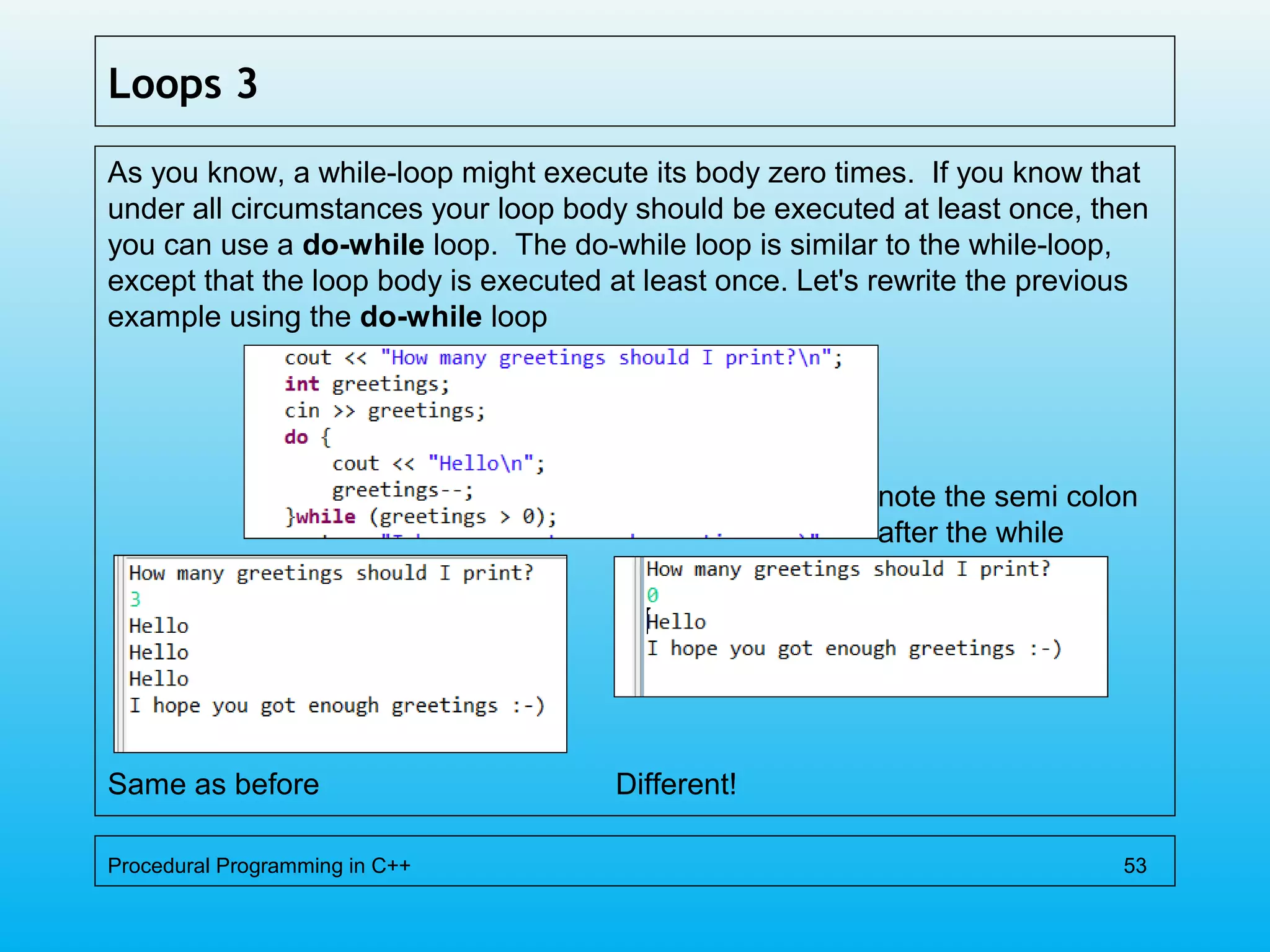This screenshot has height=952, width=1270.
Task: Click the 'Different!' caption
Action: [676, 784]
